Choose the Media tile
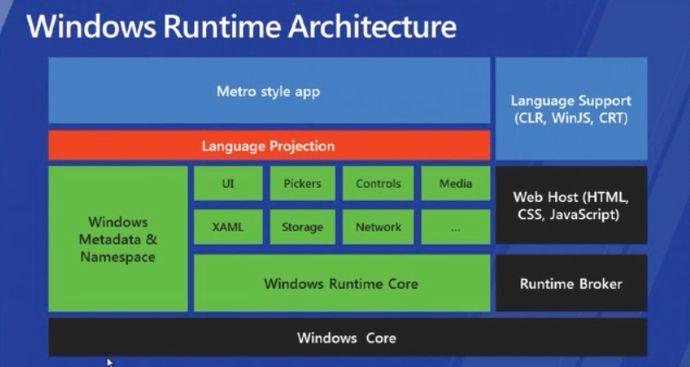690x367 pixels. (455, 184)
